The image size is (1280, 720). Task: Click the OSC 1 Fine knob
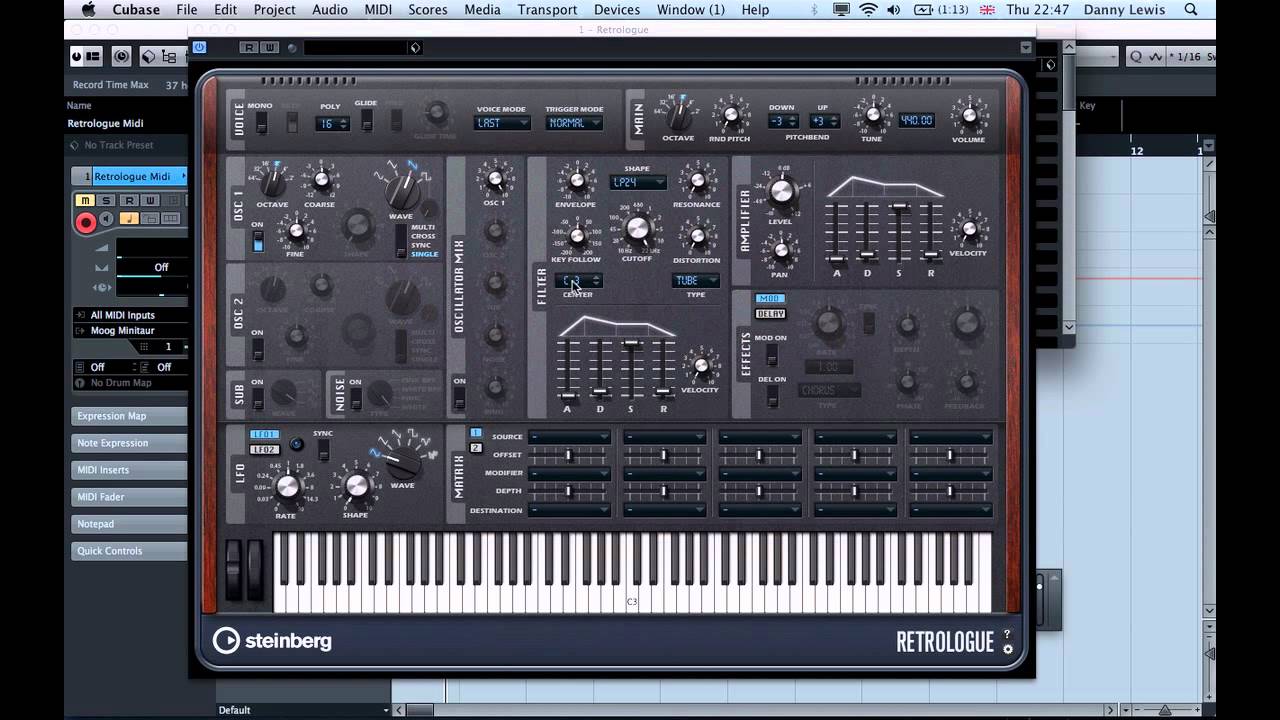(x=295, y=231)
